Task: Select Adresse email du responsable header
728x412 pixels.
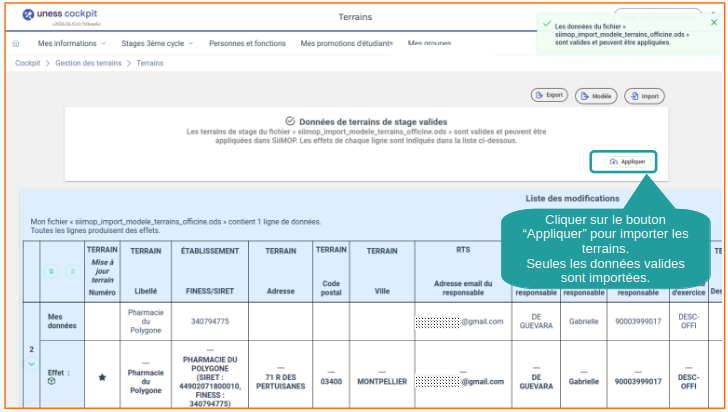Action: click(x=463, y=288)
